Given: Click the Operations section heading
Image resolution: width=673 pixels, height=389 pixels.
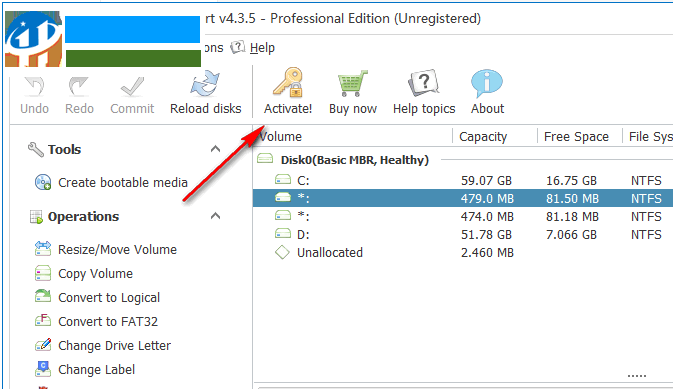Looking at the screenshot, I should 83,217.
